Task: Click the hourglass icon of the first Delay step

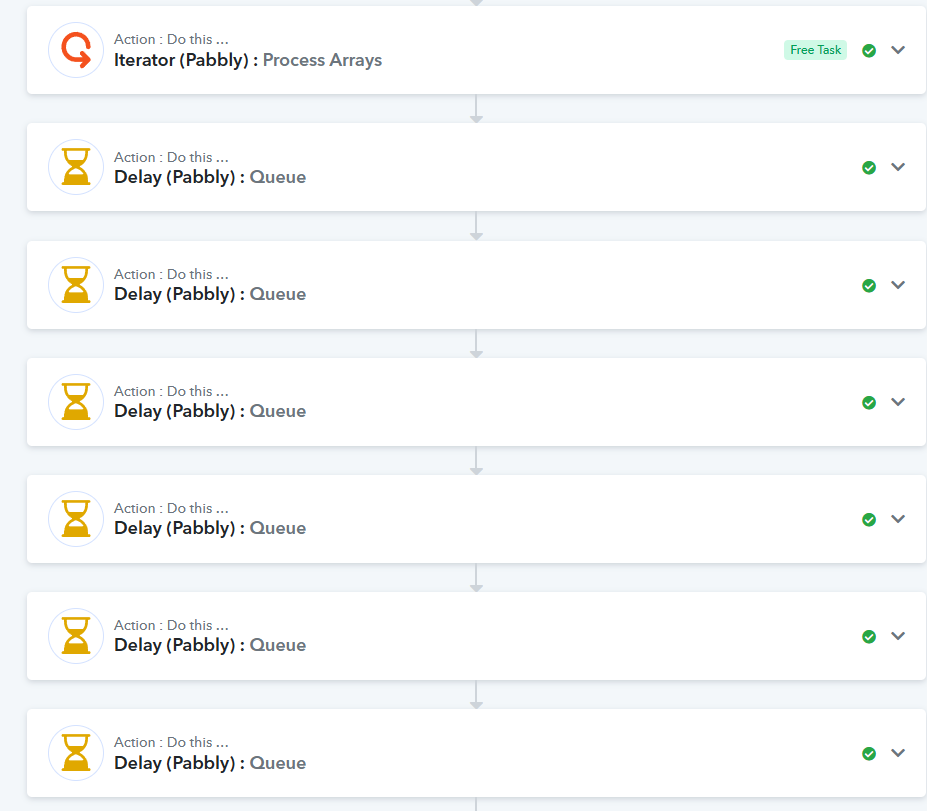Action: [x=76, y=167]
